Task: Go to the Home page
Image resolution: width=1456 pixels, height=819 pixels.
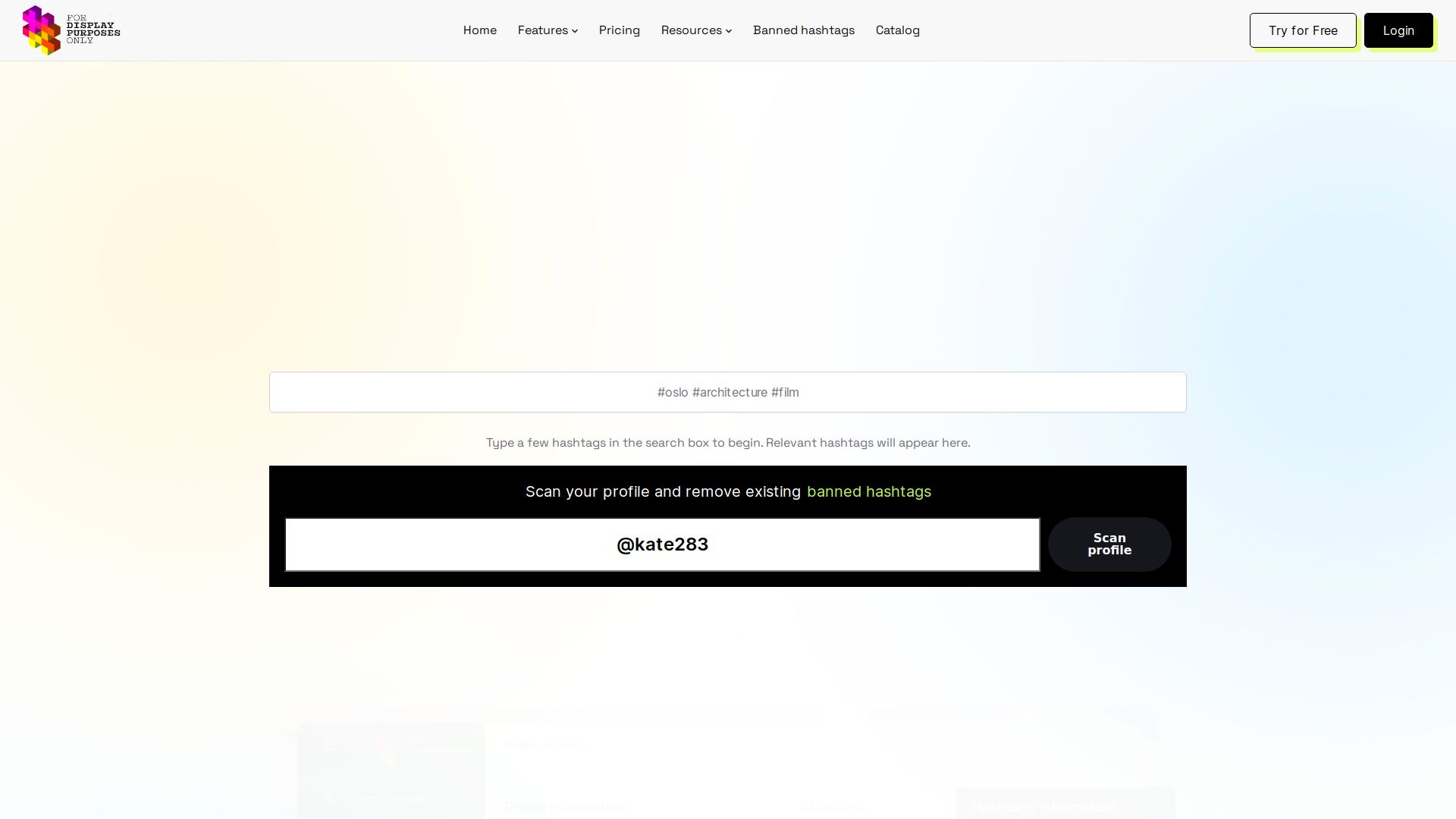Action: click(x=479, y=30)
